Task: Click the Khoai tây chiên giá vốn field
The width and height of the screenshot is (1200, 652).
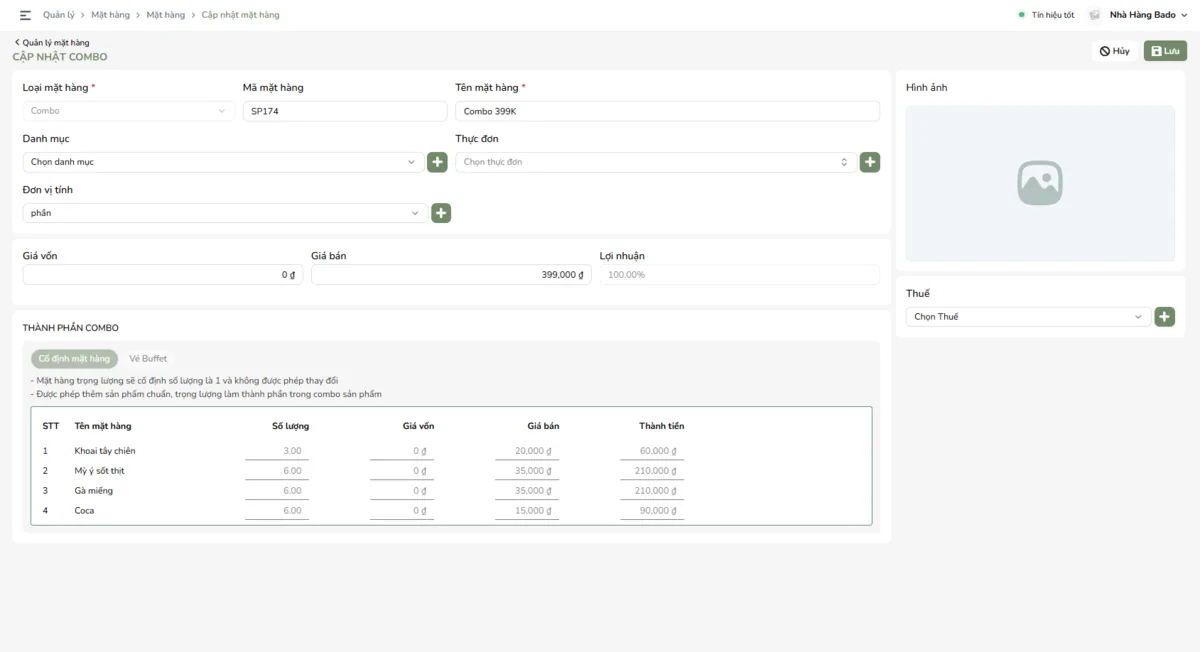Action: 402,451
